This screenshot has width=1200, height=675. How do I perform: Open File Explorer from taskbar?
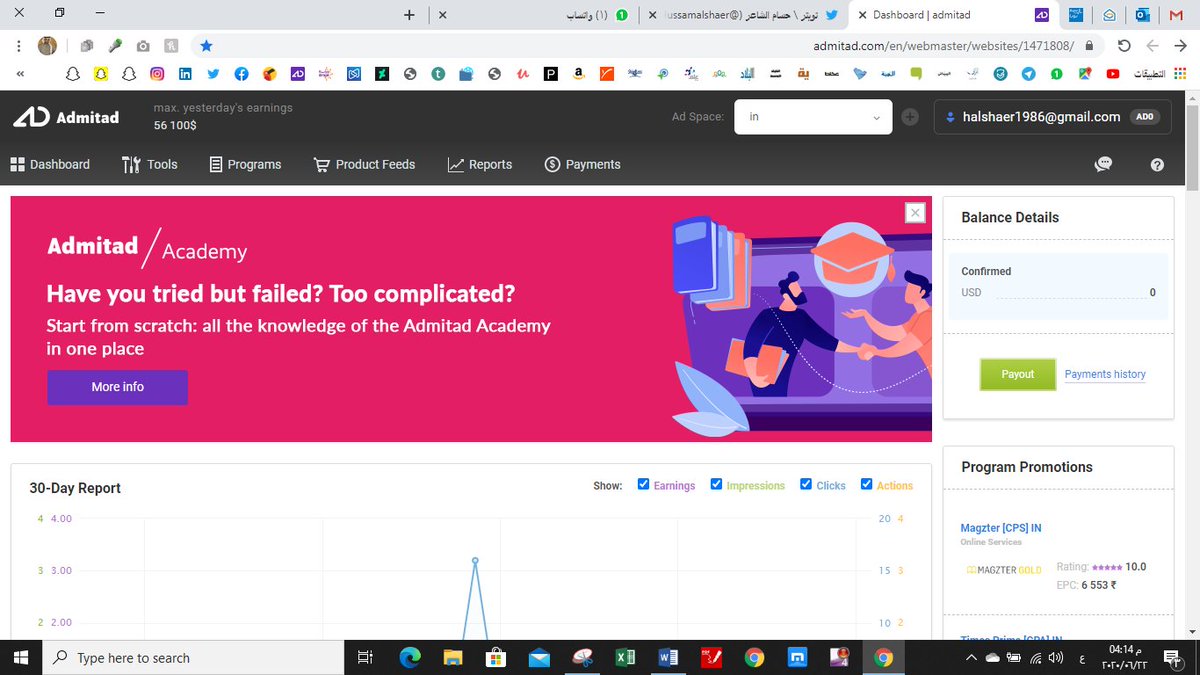454,658
